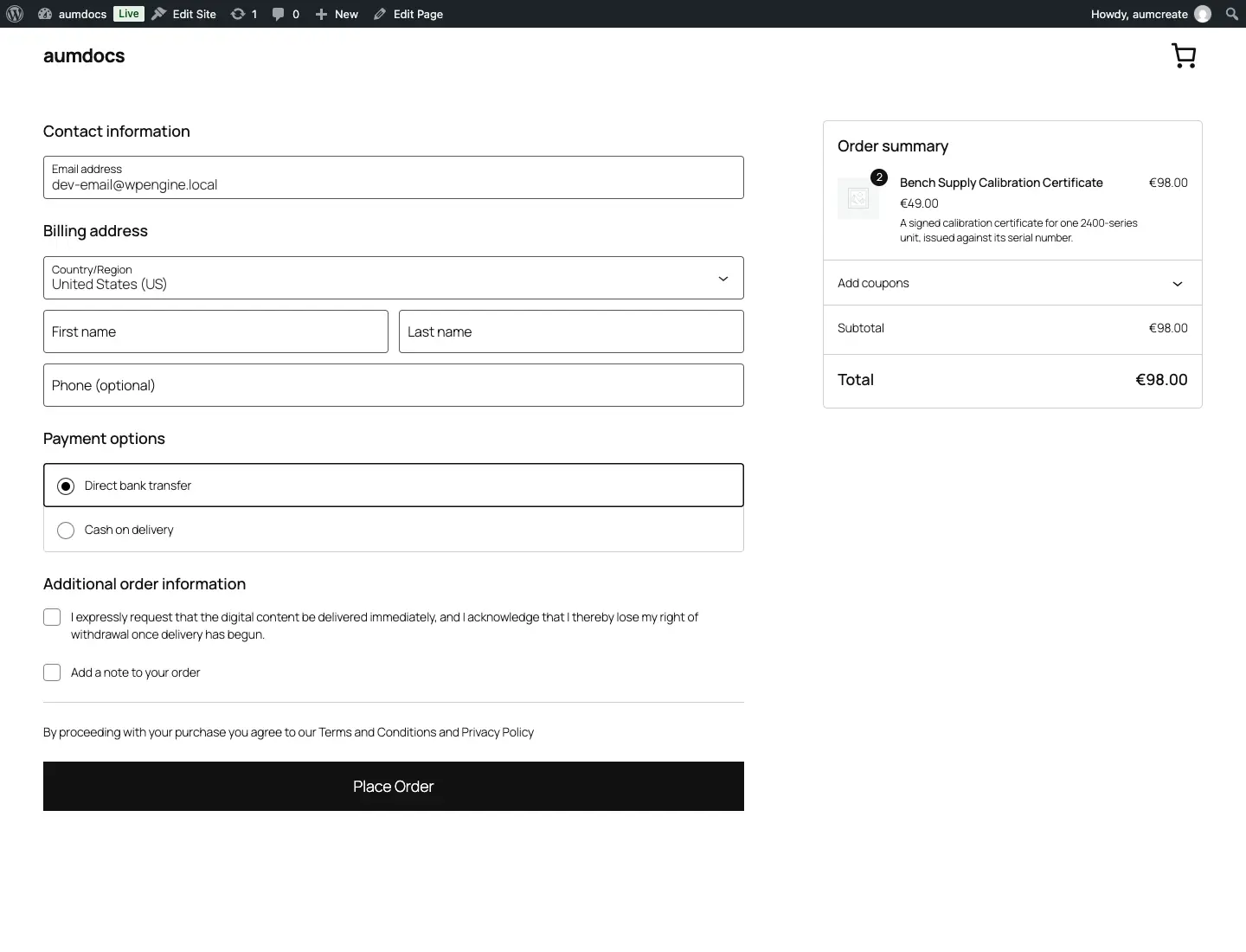This screenshot has height=952, width=1246.
Task: Open the Privacy Policy link
Action: tap(498, 732)
